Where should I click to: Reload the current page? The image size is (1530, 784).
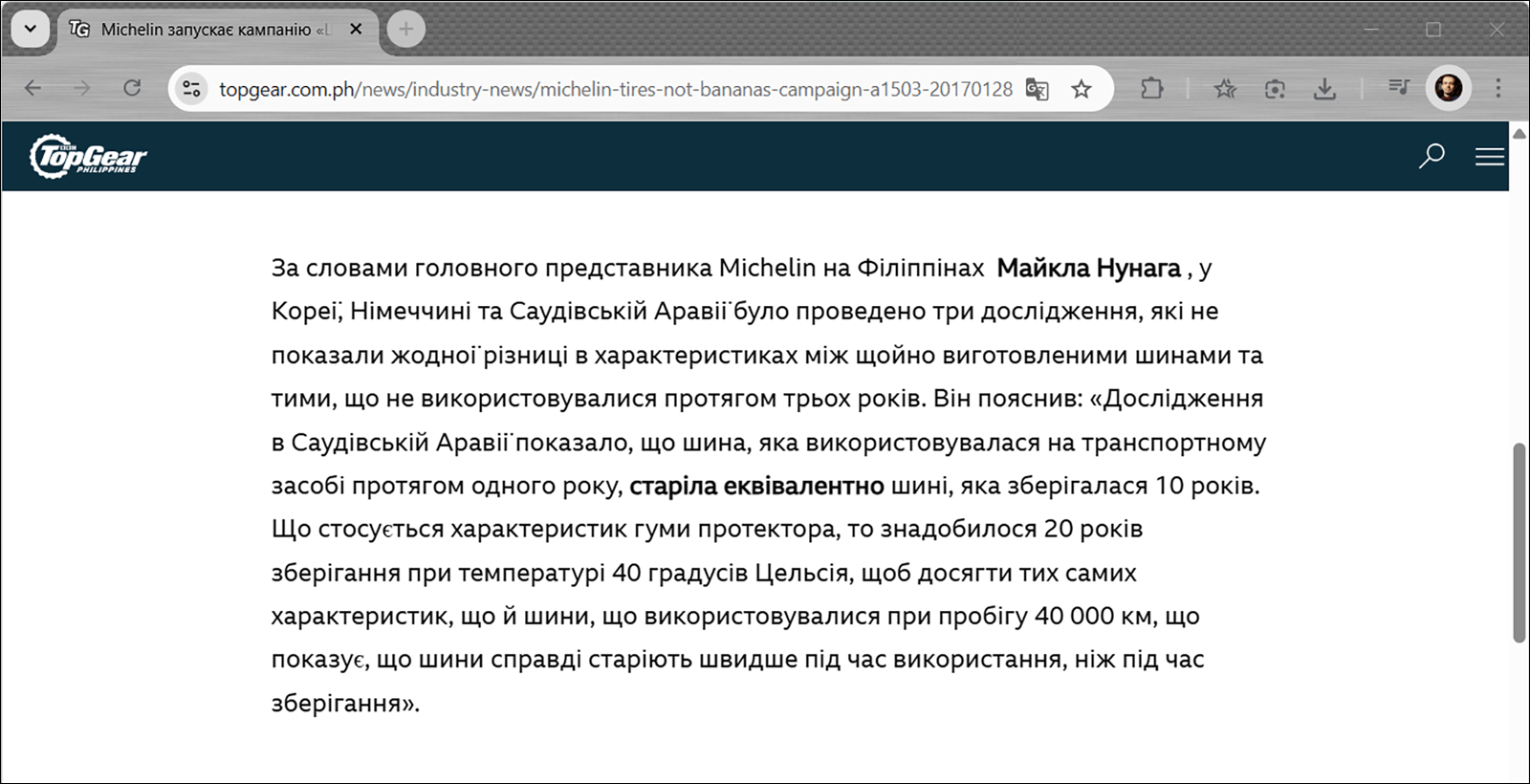pos(132,89)
